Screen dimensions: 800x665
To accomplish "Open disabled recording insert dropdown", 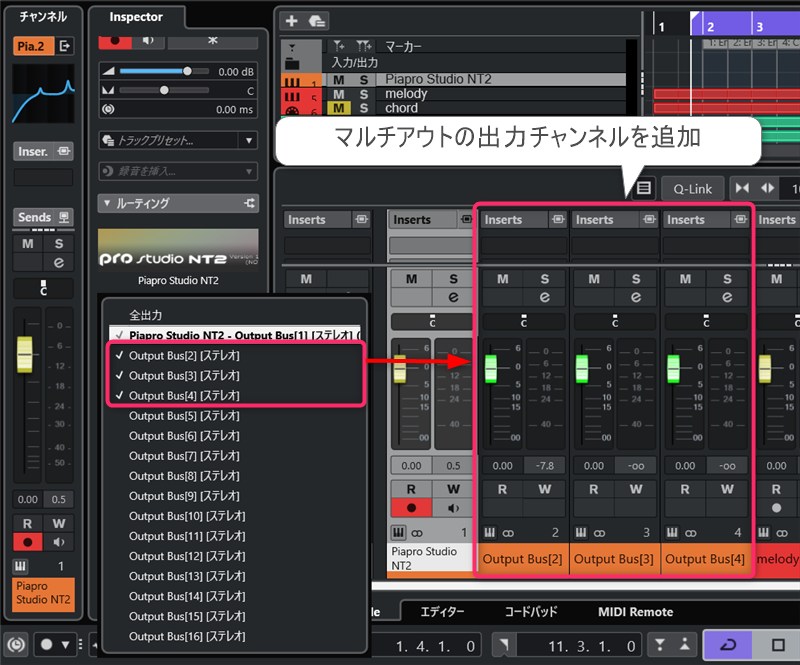I will [248, 171].
